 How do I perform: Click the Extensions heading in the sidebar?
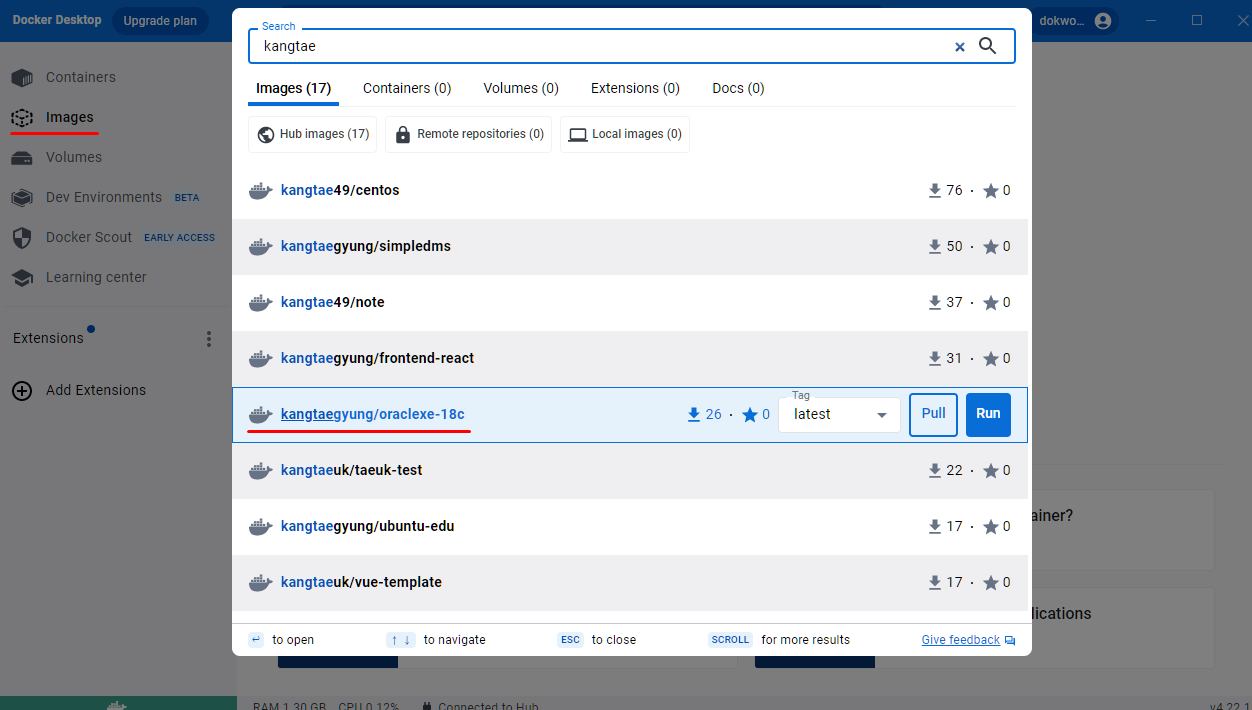click(x=48, y=338)
